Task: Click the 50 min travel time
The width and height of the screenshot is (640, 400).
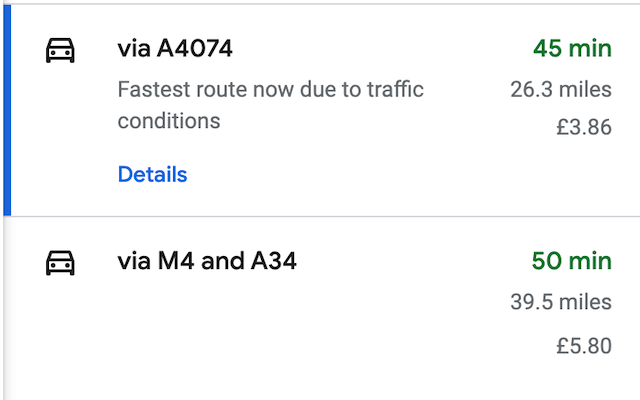Action: (571, 261)
